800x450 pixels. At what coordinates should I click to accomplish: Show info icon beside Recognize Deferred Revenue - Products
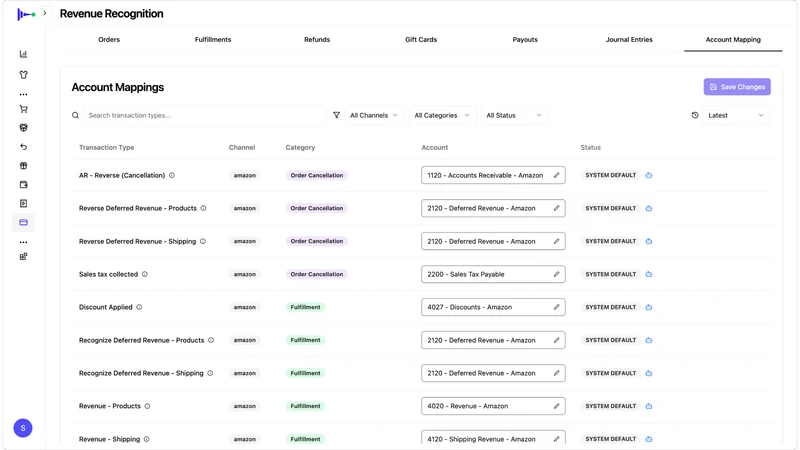tap(211, 340)
